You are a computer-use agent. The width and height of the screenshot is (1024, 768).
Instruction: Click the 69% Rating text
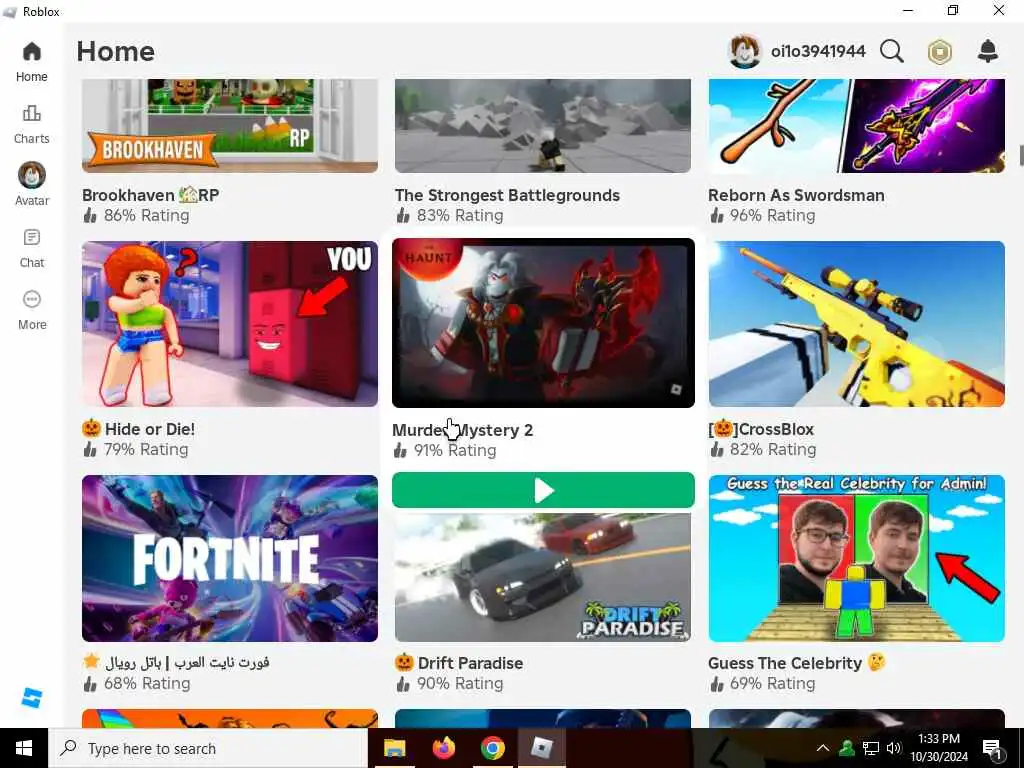pos(773,684)
